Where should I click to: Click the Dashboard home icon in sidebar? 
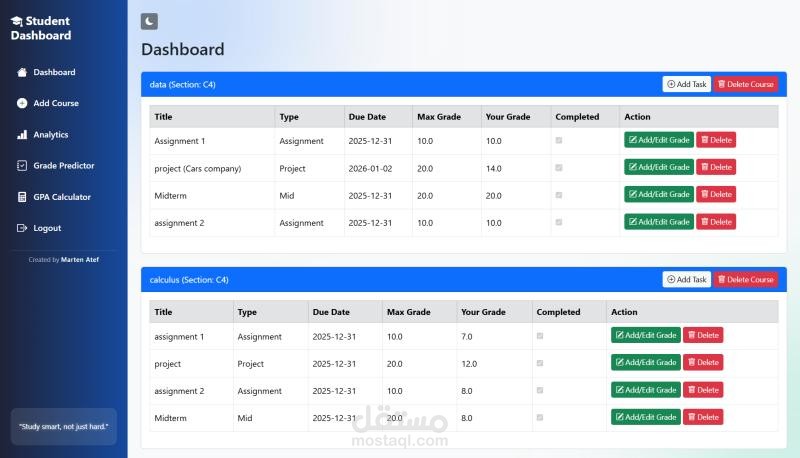(x=22, y=72)
